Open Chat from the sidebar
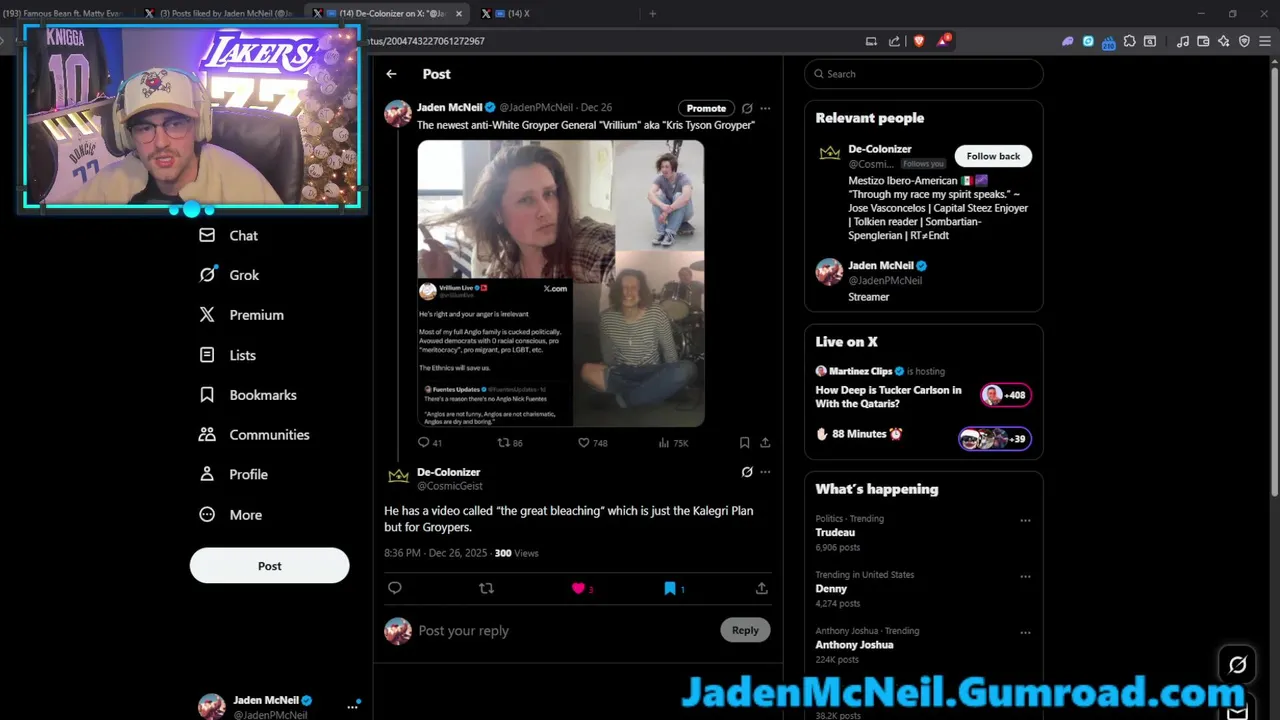The image size is (1280, 720). pos(228,235)
